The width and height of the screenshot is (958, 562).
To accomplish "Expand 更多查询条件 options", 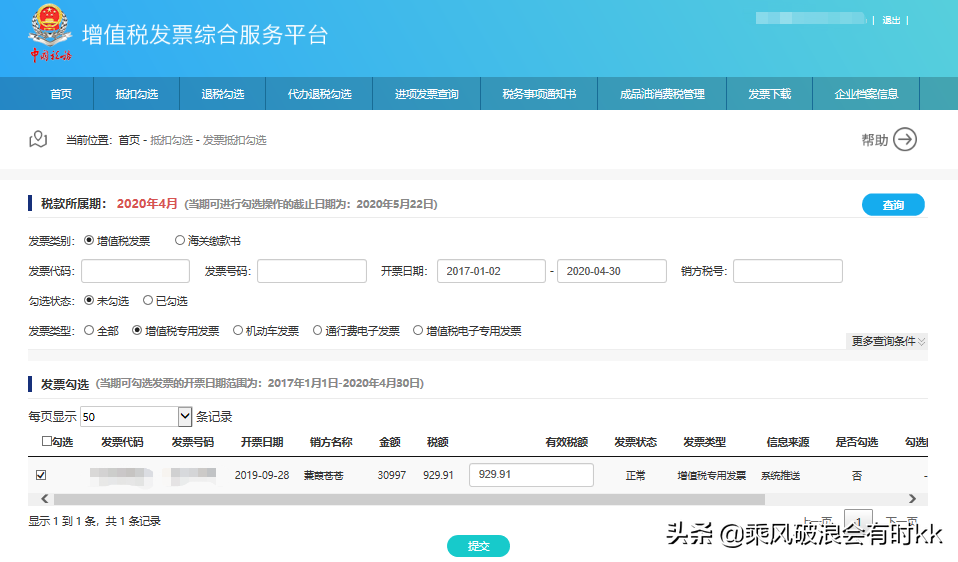I will (888, 341).
